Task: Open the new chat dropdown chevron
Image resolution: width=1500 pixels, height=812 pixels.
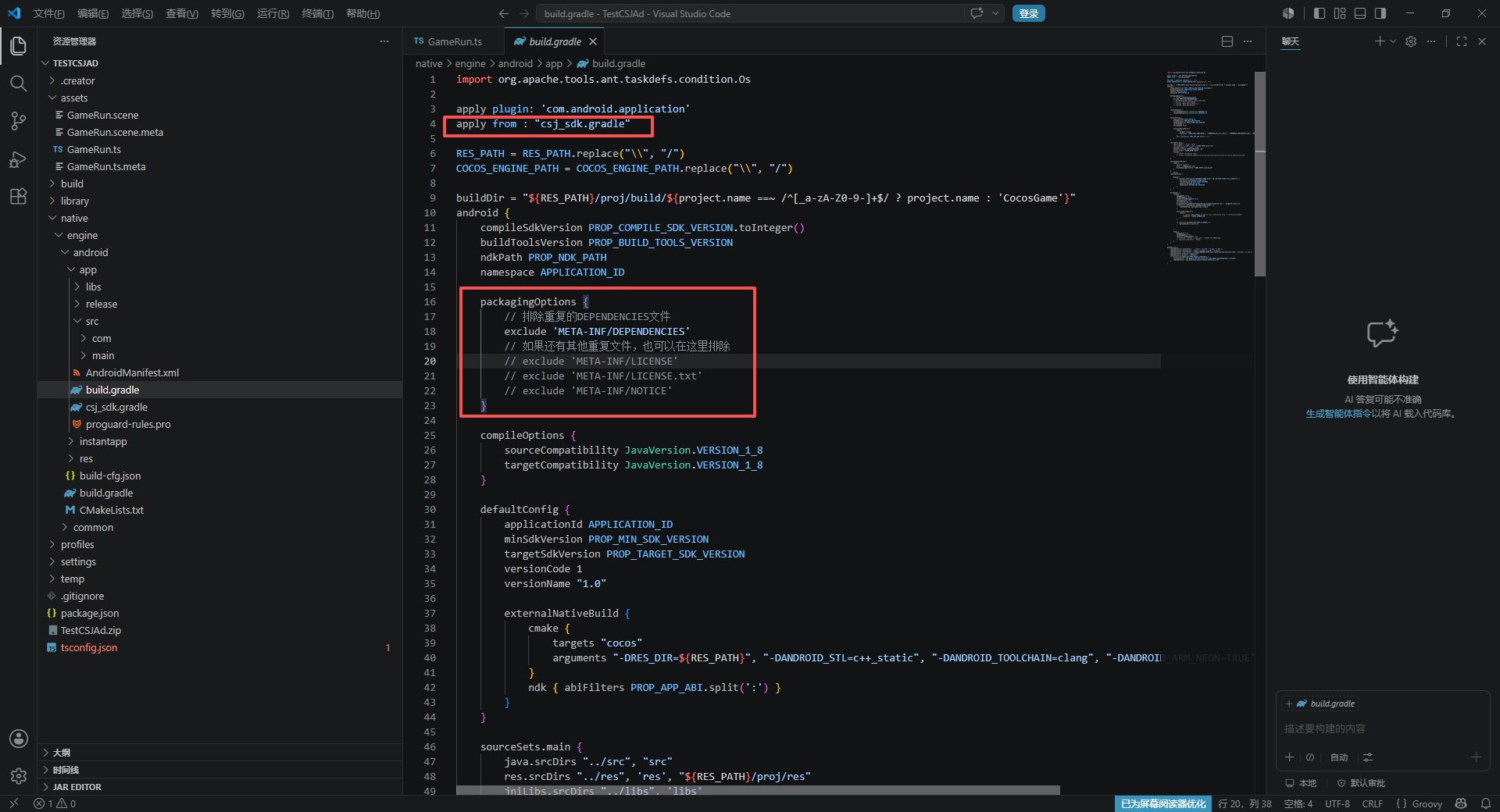Action: [x=1393, y=41]
